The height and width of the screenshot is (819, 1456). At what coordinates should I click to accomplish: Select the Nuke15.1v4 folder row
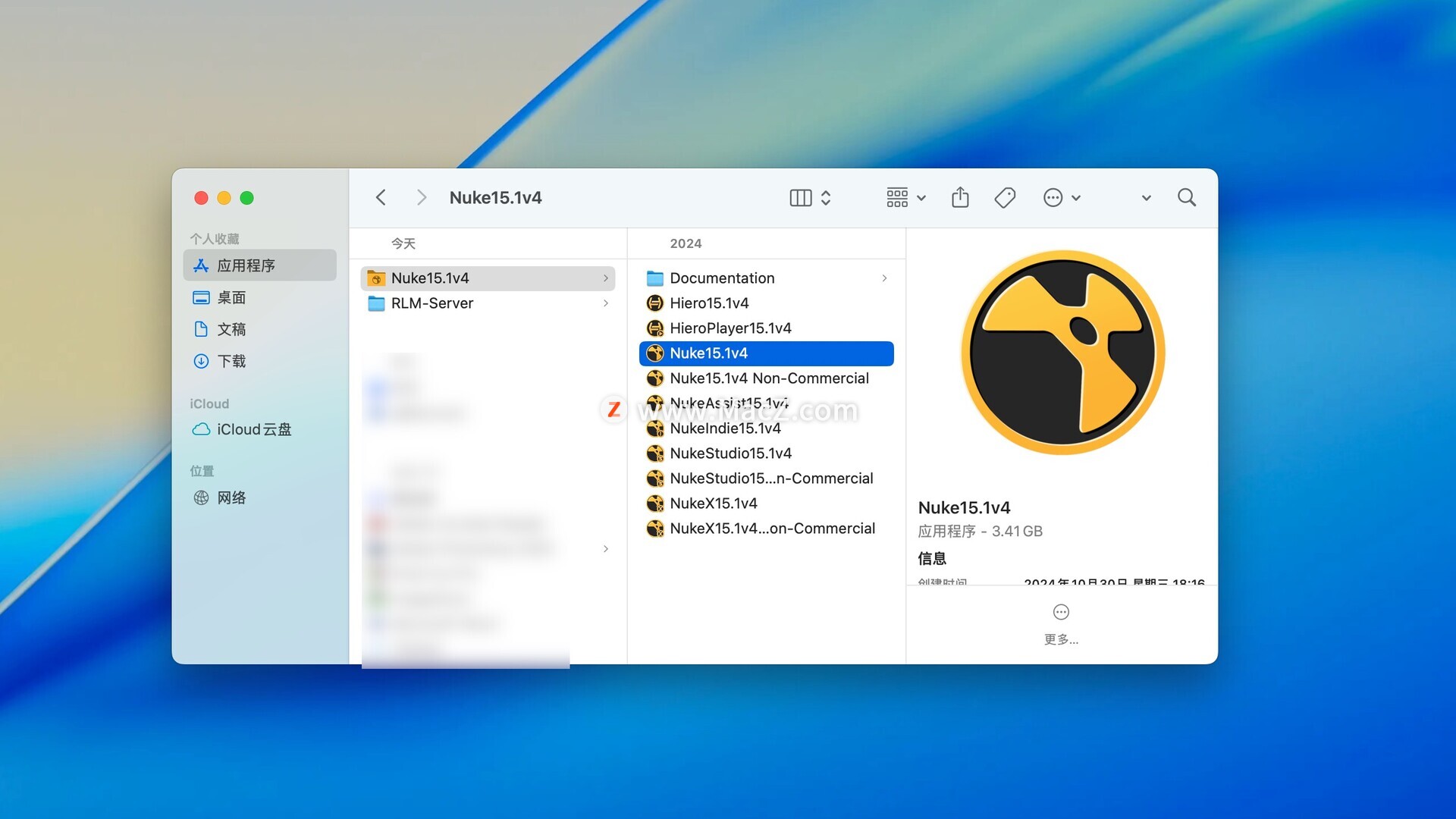pyautogui.click(x=488, y=278)
